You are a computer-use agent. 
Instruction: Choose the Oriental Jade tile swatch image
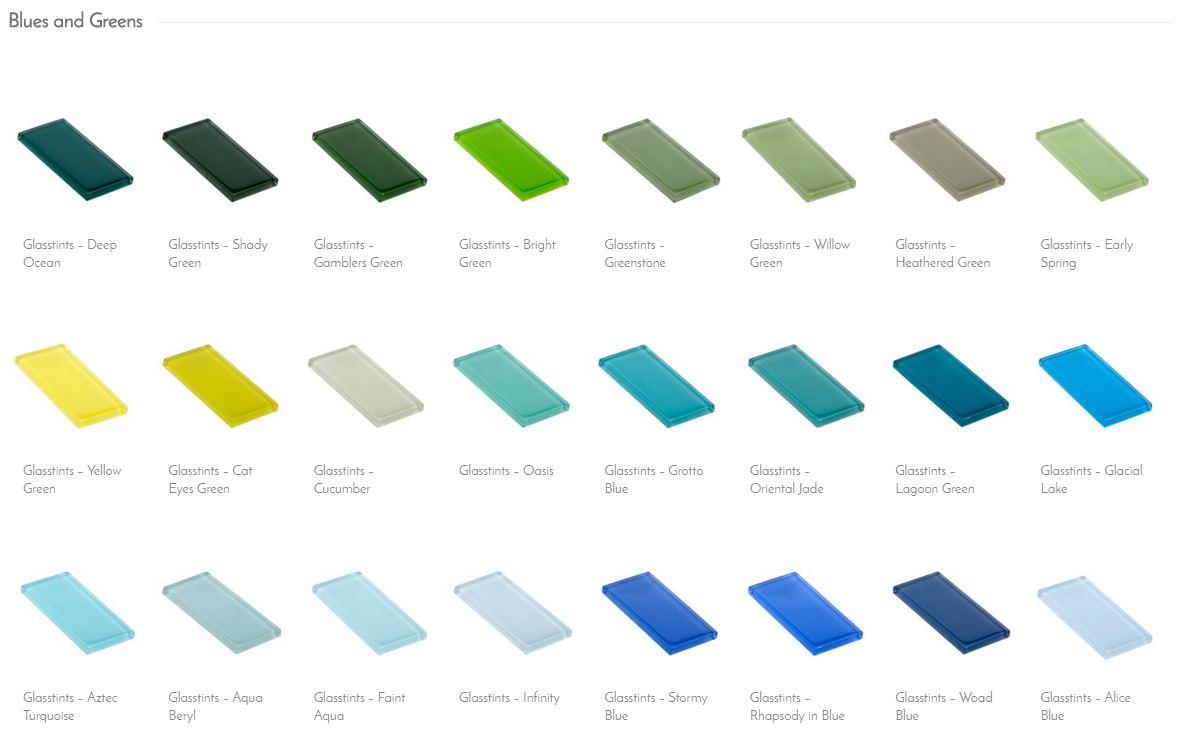(806, 386)
